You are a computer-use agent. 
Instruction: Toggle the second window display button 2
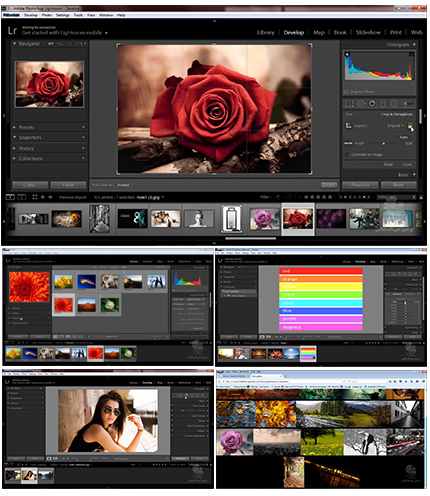tap(22, 197)
